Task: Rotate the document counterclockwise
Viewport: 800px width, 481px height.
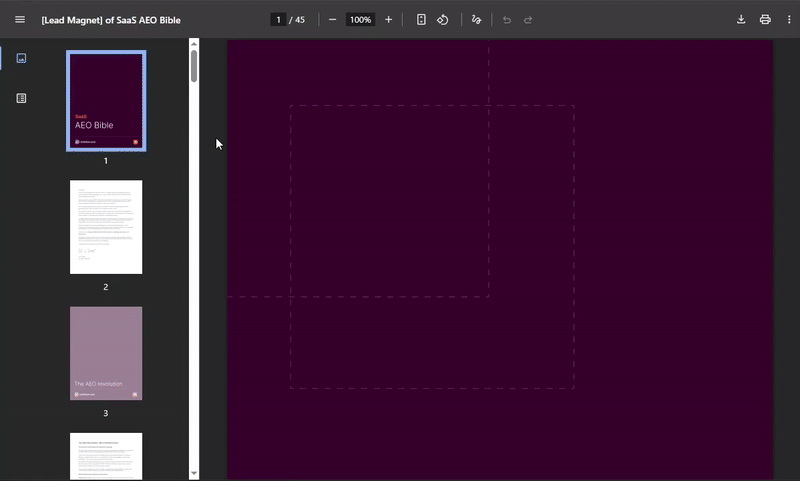Action: [x=443, y=20]
